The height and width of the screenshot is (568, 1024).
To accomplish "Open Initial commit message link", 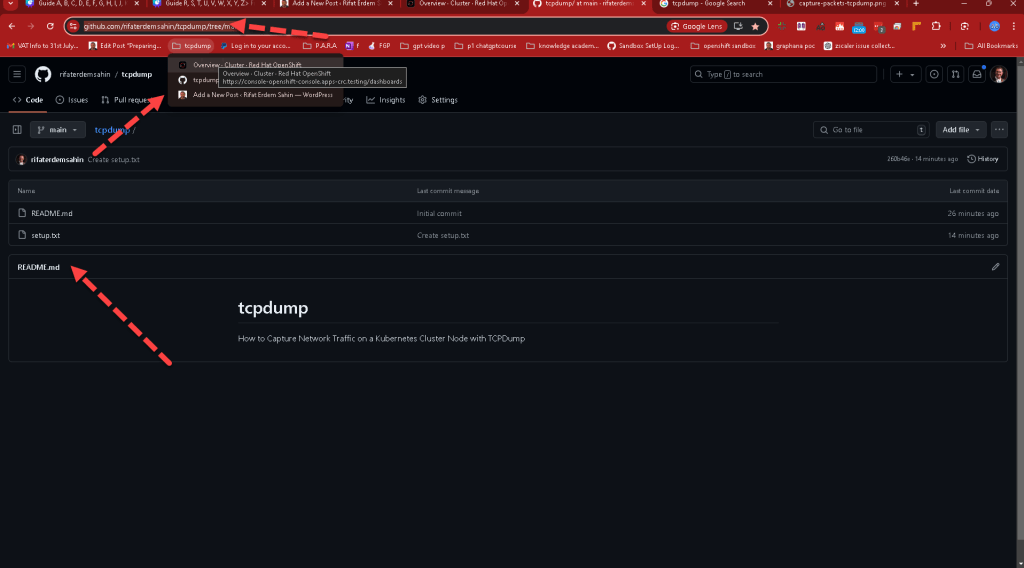I will point(439,213).
